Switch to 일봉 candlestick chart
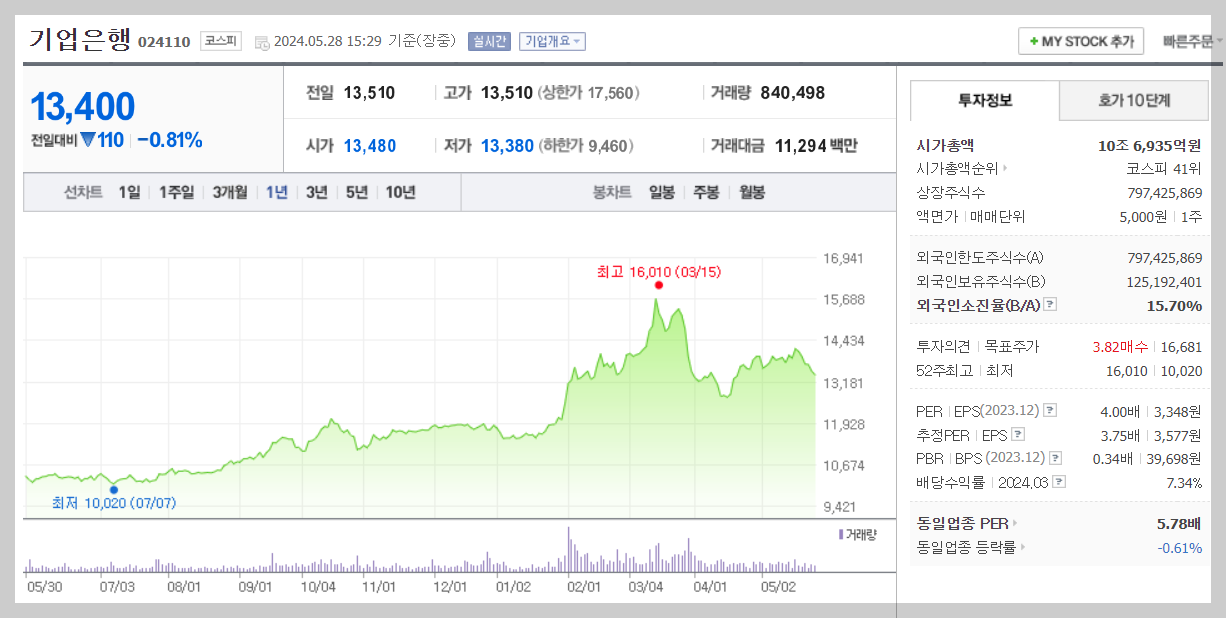Viewport: 1226px width, 618px height. pos(661,192)
